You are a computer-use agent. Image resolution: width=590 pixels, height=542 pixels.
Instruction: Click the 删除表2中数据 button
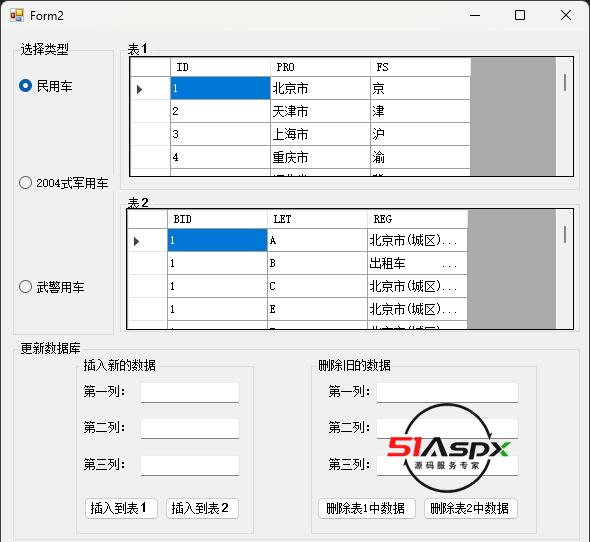pyautogui.click(x=471, y=509)
